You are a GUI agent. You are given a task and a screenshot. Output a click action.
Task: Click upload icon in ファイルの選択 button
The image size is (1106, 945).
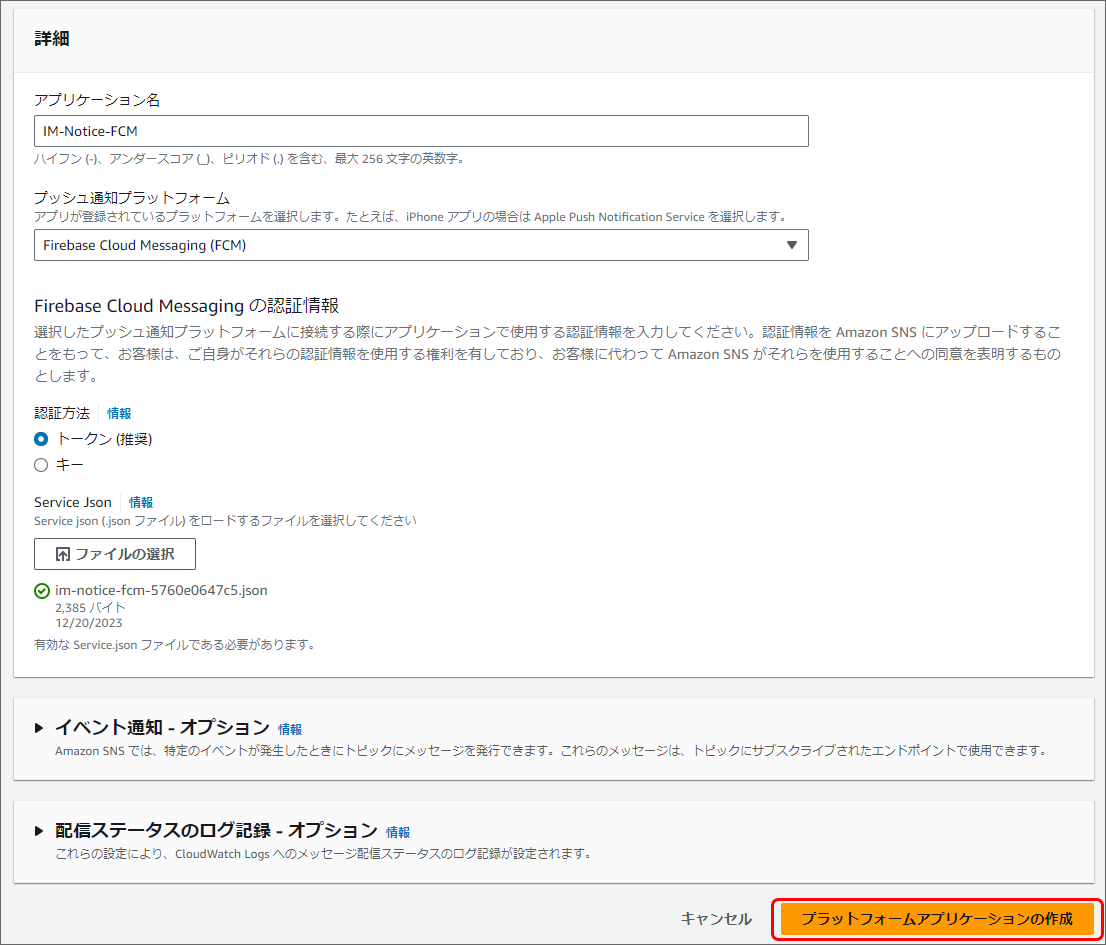click(x=63, y=554)
